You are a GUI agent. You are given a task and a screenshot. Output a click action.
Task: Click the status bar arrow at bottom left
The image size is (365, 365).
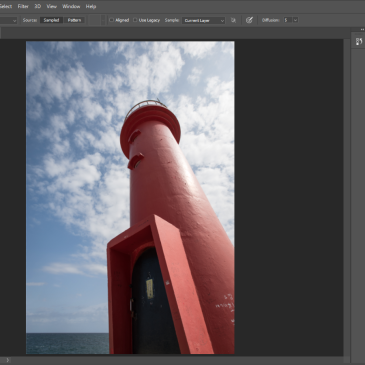pyautogui.click(x=7, y=360)
